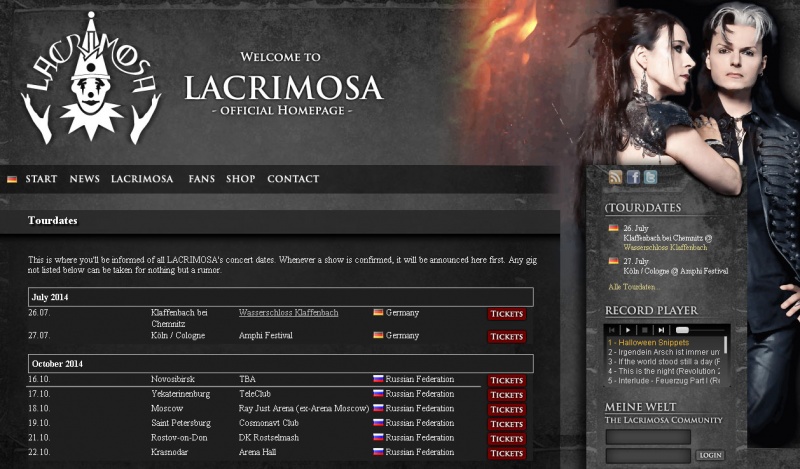Skip to previous track in record player
This screenshot has width=800, height=469.
click(x=612, y=330)
